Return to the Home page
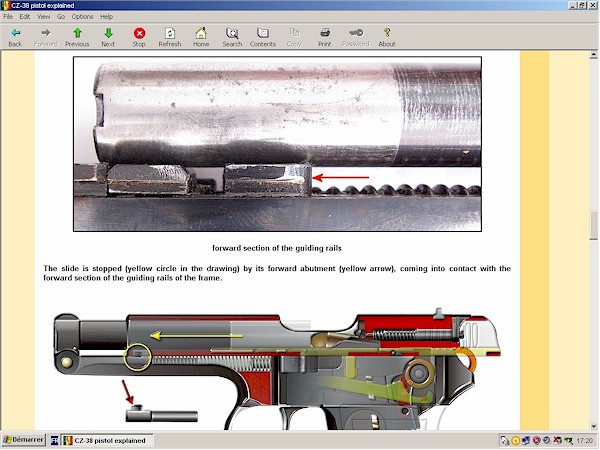Image resolution: width=600 pixels, height=450 pixels. click(201, 37)
